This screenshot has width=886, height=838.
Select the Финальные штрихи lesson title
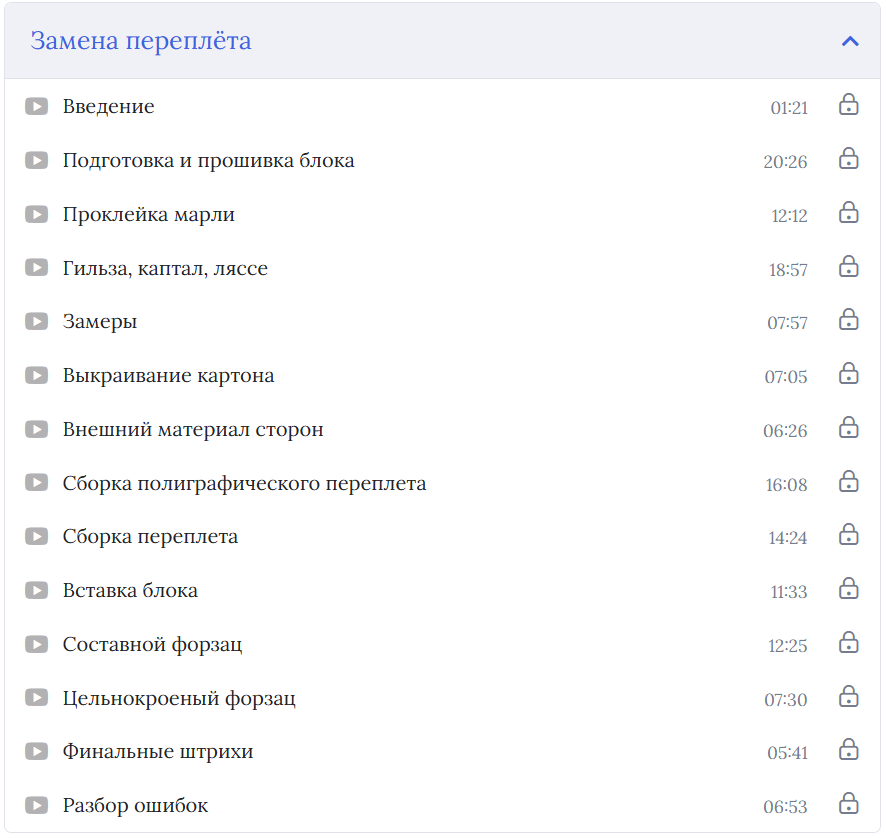pos(158,751)
